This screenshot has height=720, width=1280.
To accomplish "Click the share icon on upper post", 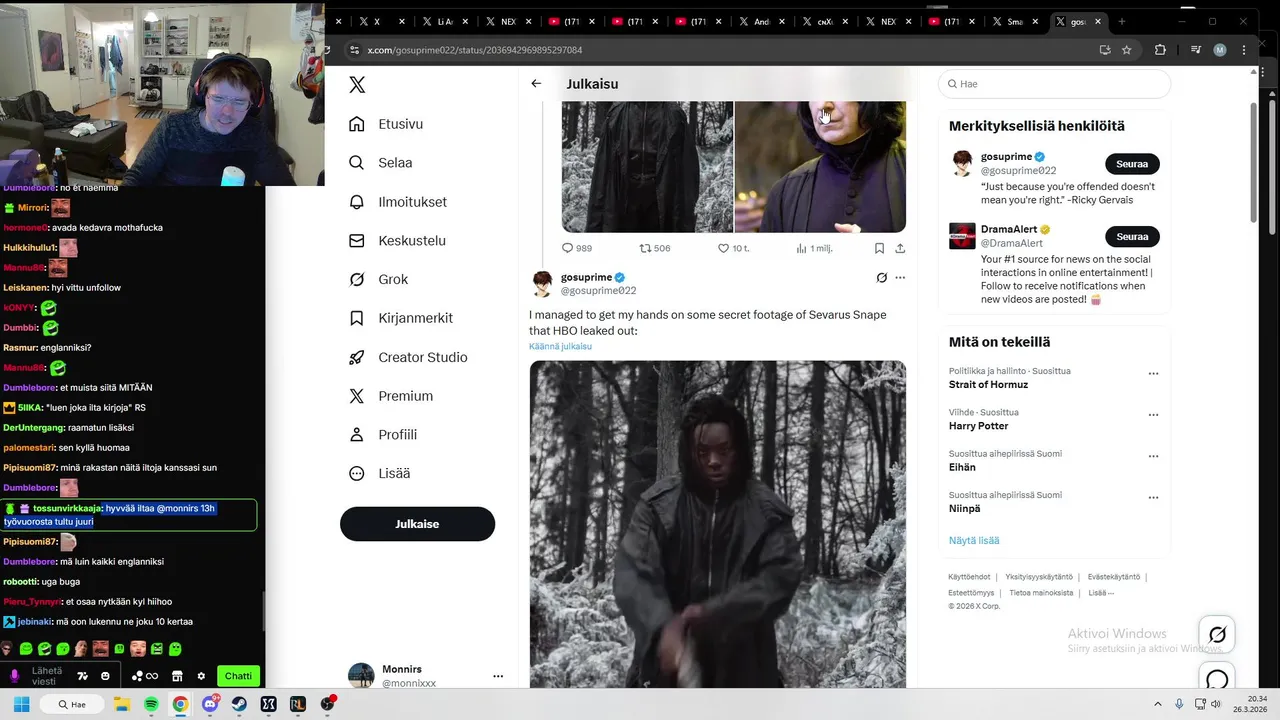I will point(900,248).
